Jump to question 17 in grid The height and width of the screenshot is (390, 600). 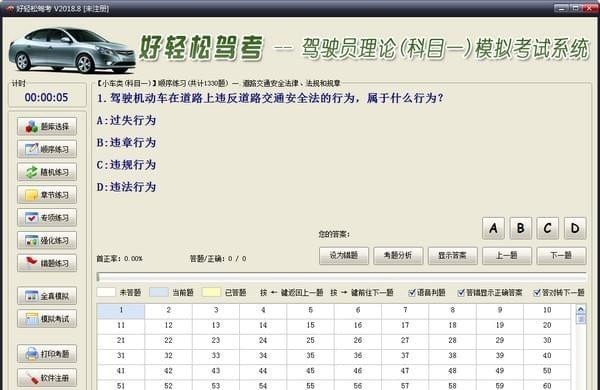tap(405, 326)
